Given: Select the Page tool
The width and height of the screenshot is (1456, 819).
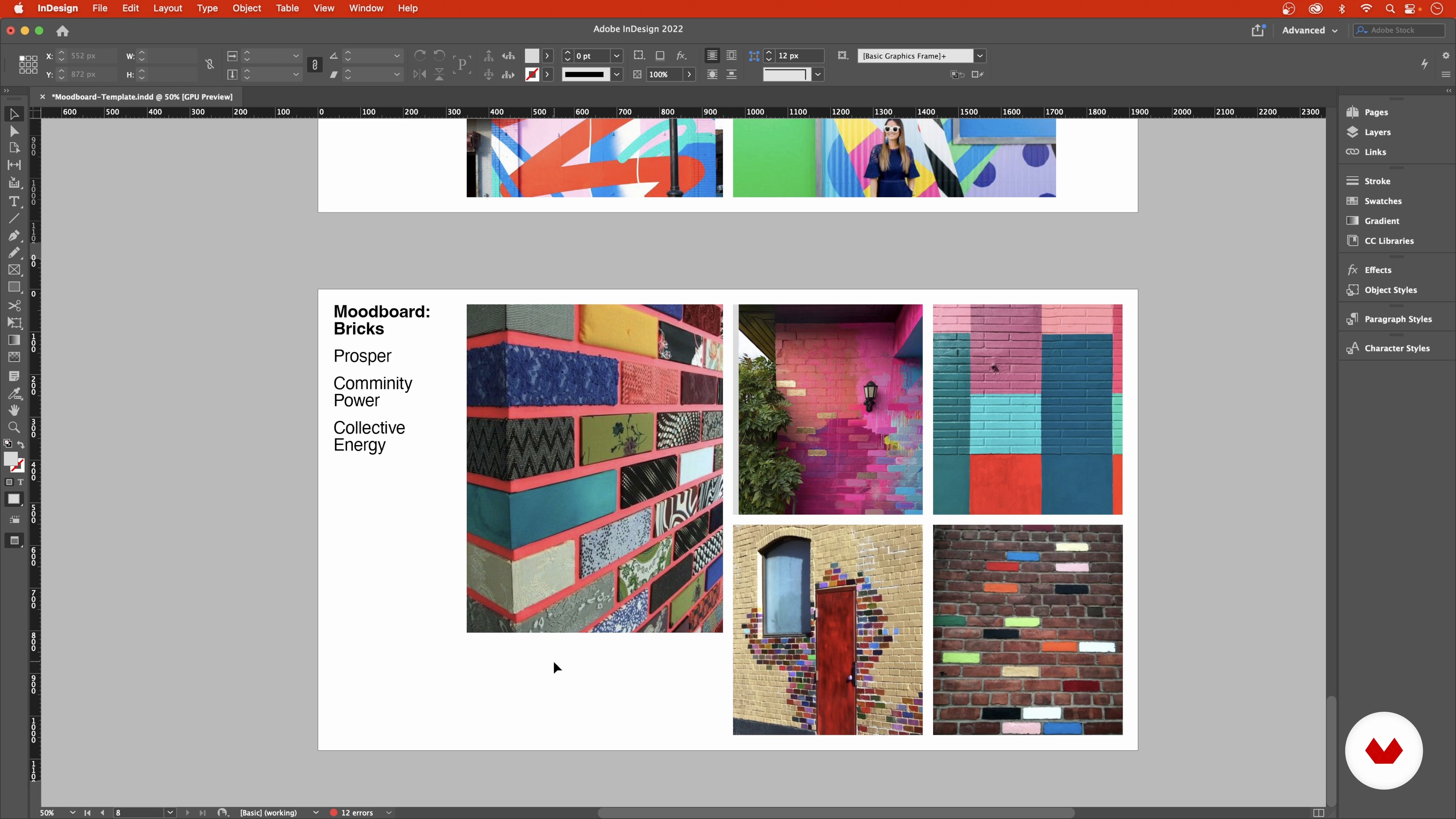Looking at the screenshot, I should point(14,148).
